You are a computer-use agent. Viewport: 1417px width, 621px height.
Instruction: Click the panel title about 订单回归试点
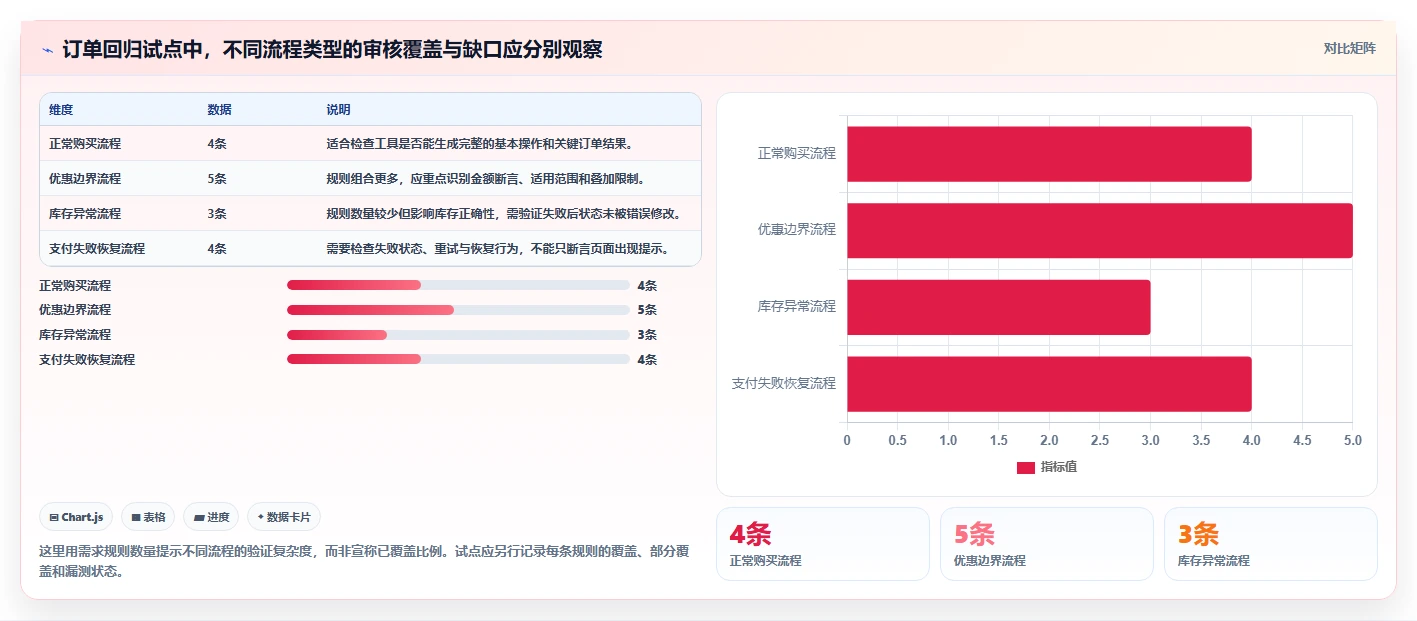[333, 50]
